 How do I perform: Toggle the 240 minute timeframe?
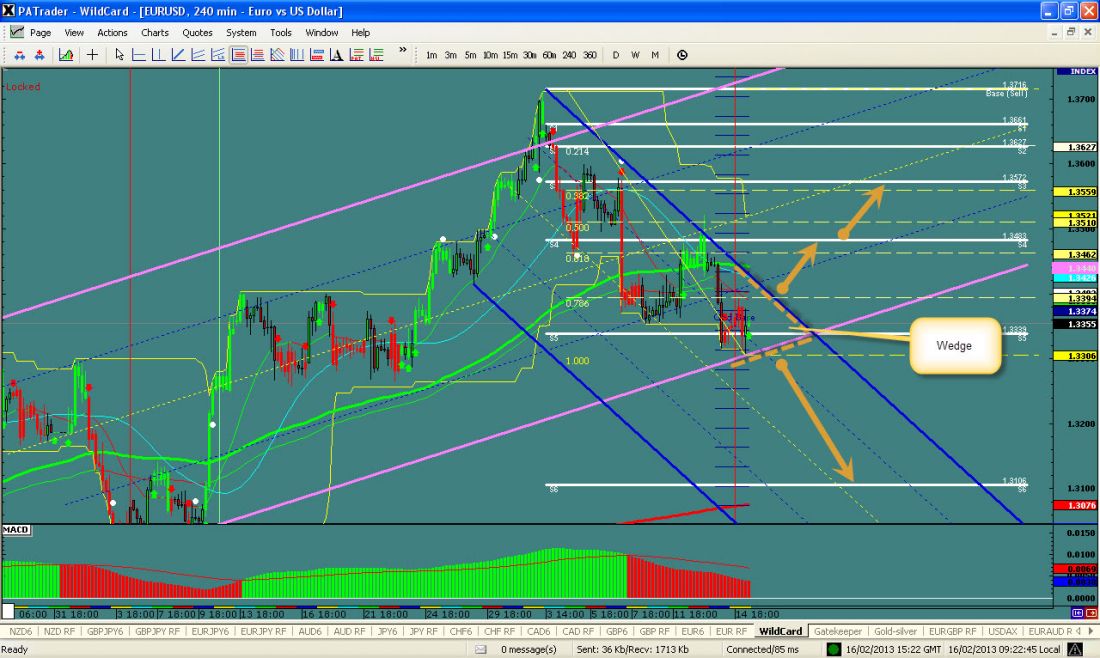click(x=569, y=55)
